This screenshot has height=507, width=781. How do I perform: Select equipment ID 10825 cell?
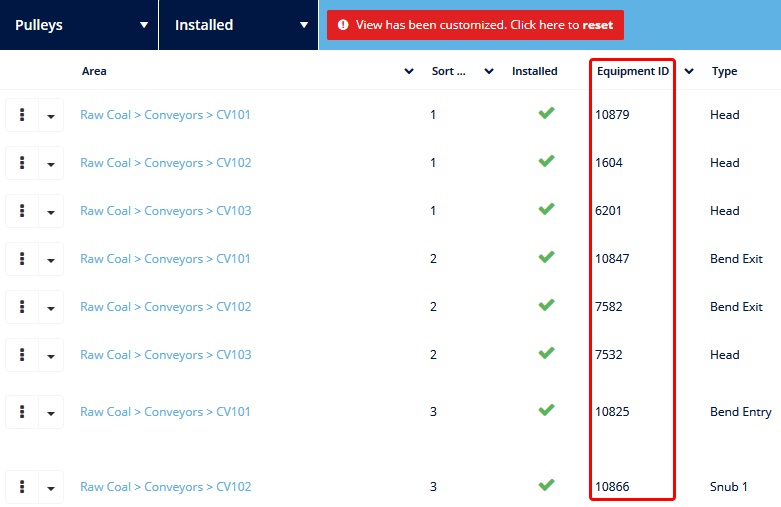coord(612,412)
